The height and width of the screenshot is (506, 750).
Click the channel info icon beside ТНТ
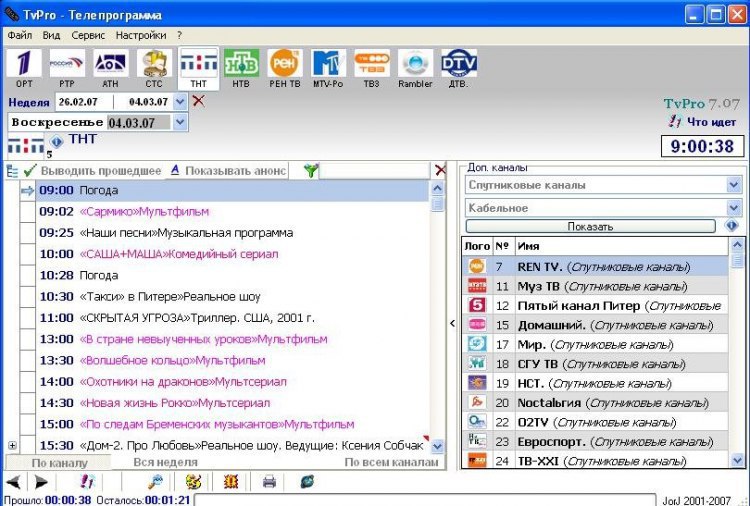click(56, 142)
